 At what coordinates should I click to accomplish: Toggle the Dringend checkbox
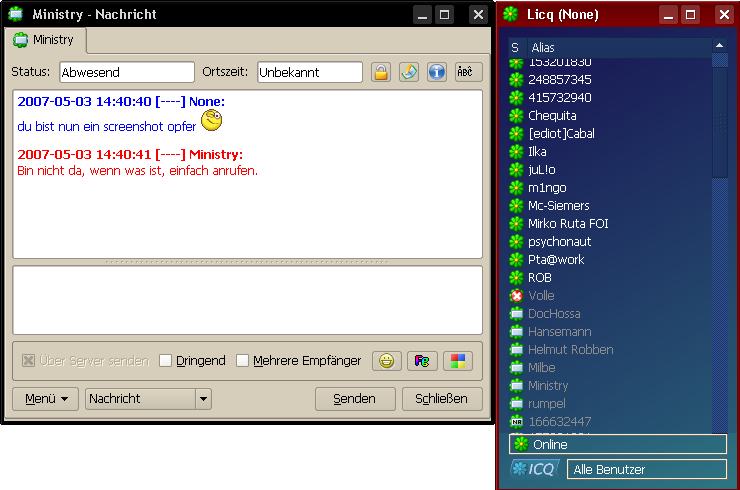click(x=165, y=361)
